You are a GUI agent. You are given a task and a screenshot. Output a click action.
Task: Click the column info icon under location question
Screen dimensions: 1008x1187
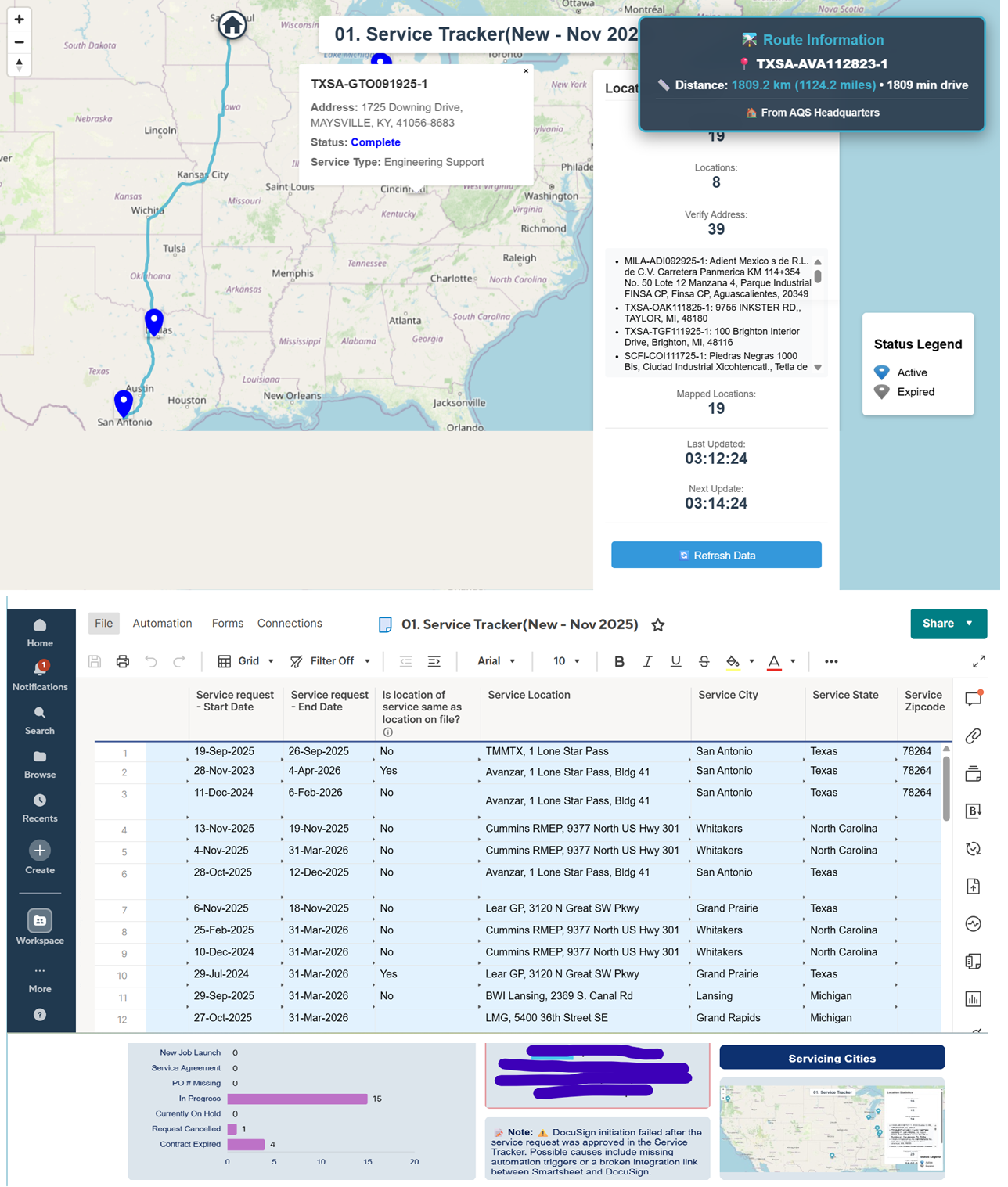coord(387,732)
